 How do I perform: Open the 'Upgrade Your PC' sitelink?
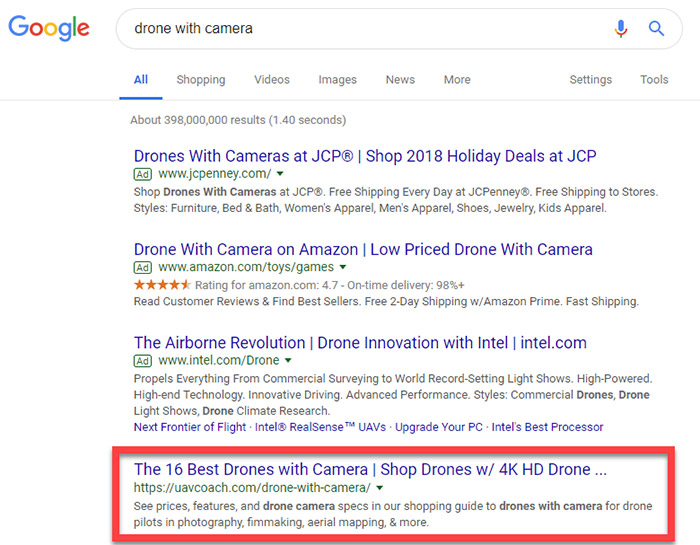(x=439, y=427)
